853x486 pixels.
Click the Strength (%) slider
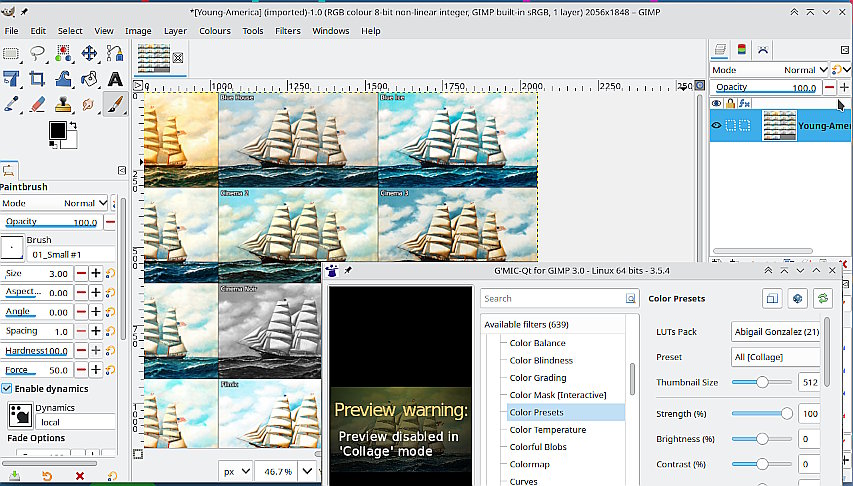pos(761,414)
